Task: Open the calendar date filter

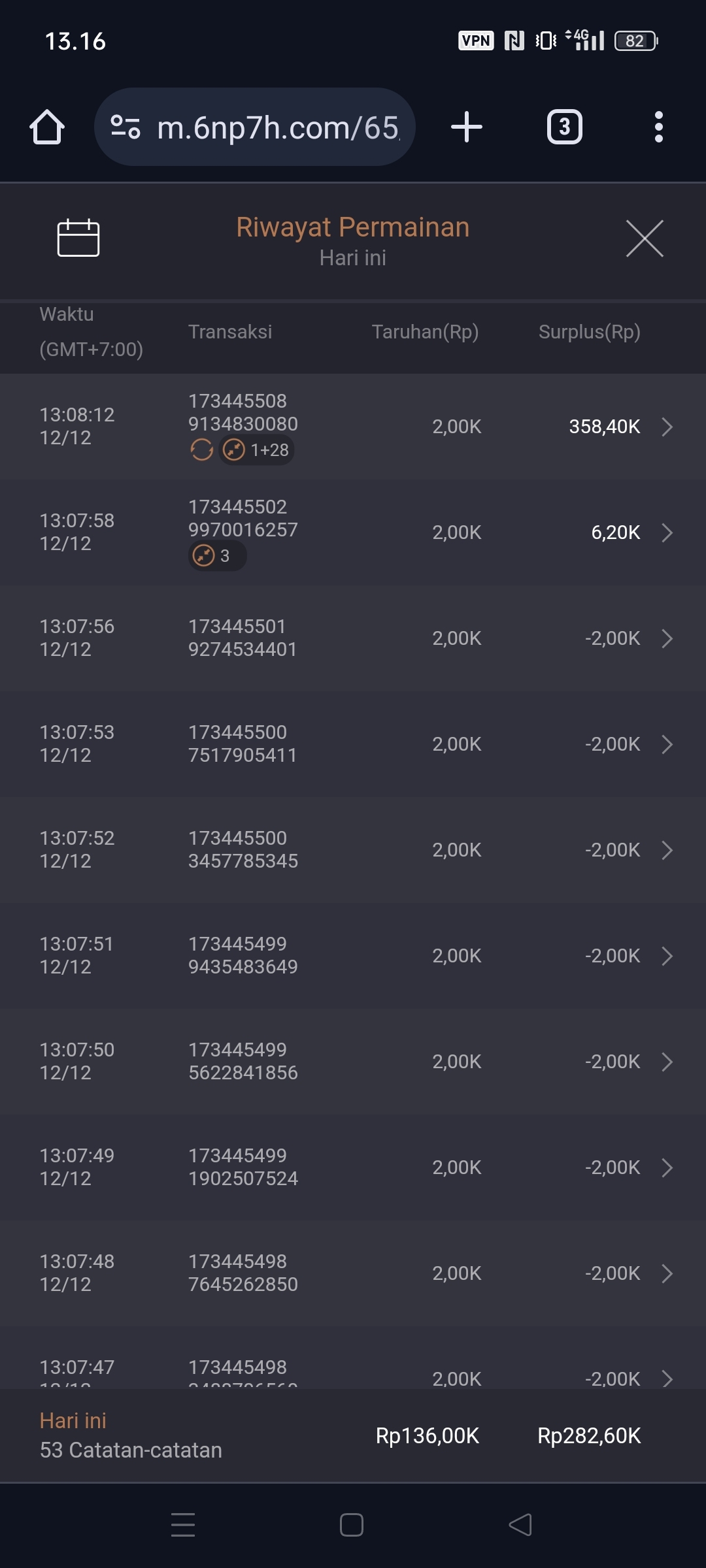Action: coord(78,238)
